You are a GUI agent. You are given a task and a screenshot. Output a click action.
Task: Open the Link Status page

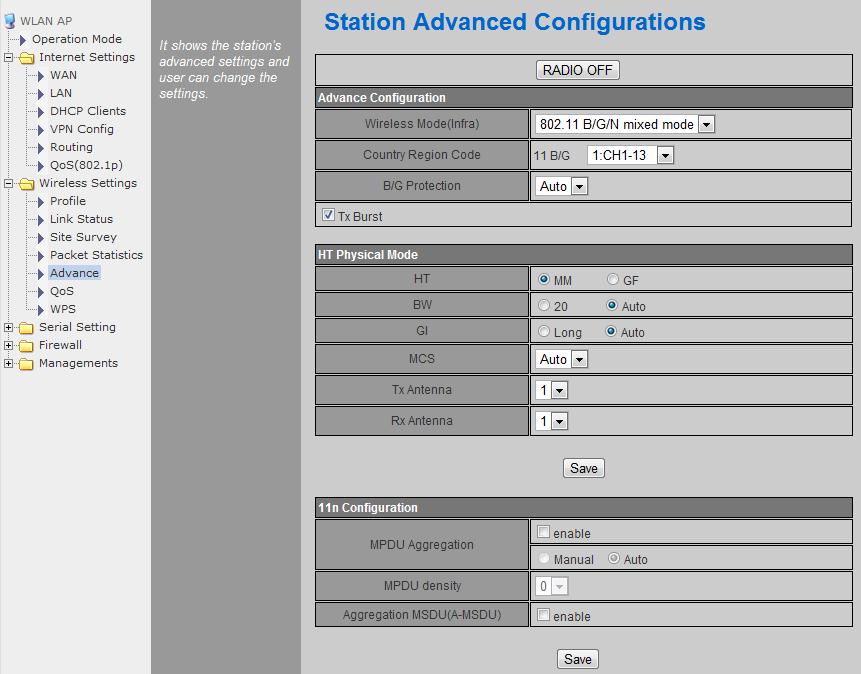coord(81,219)
